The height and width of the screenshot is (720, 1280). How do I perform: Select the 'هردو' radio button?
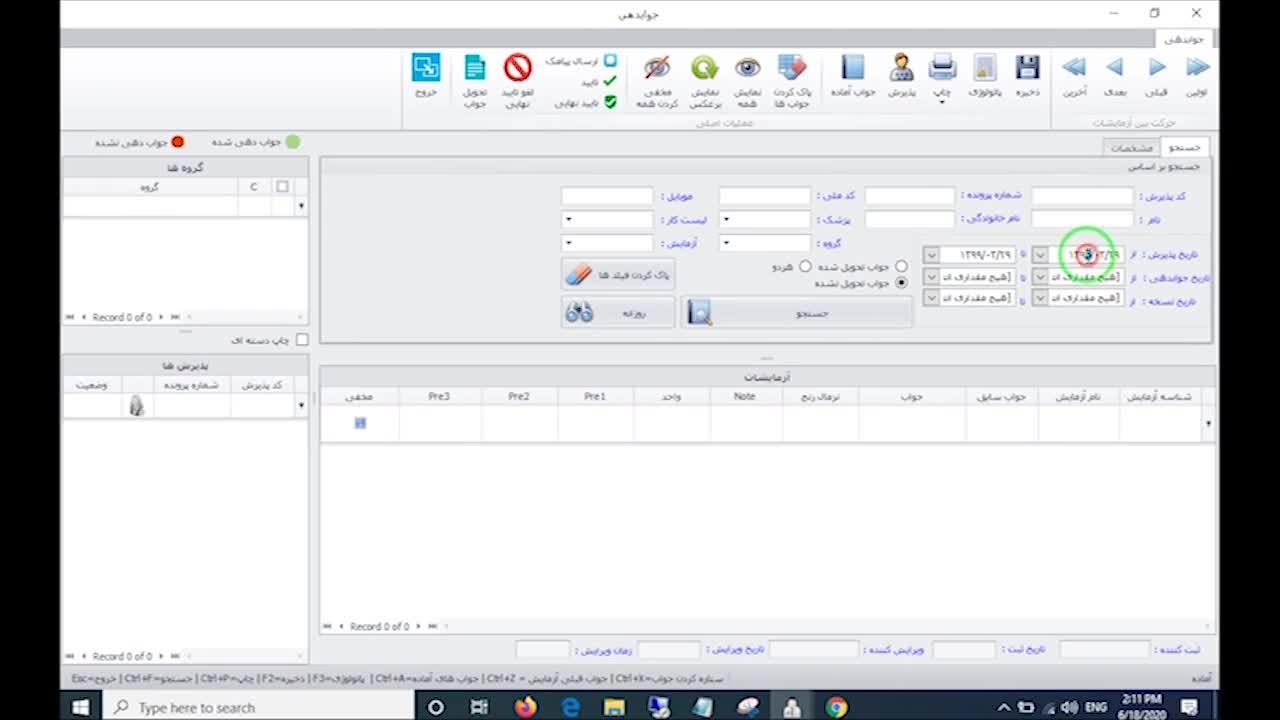805,267
